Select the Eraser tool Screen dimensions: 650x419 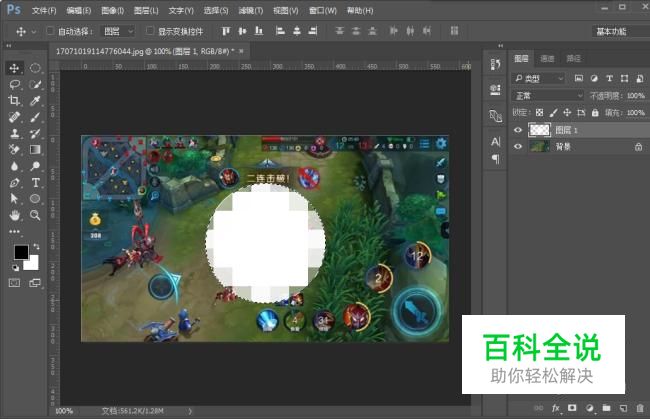click(x=14, y=150)
